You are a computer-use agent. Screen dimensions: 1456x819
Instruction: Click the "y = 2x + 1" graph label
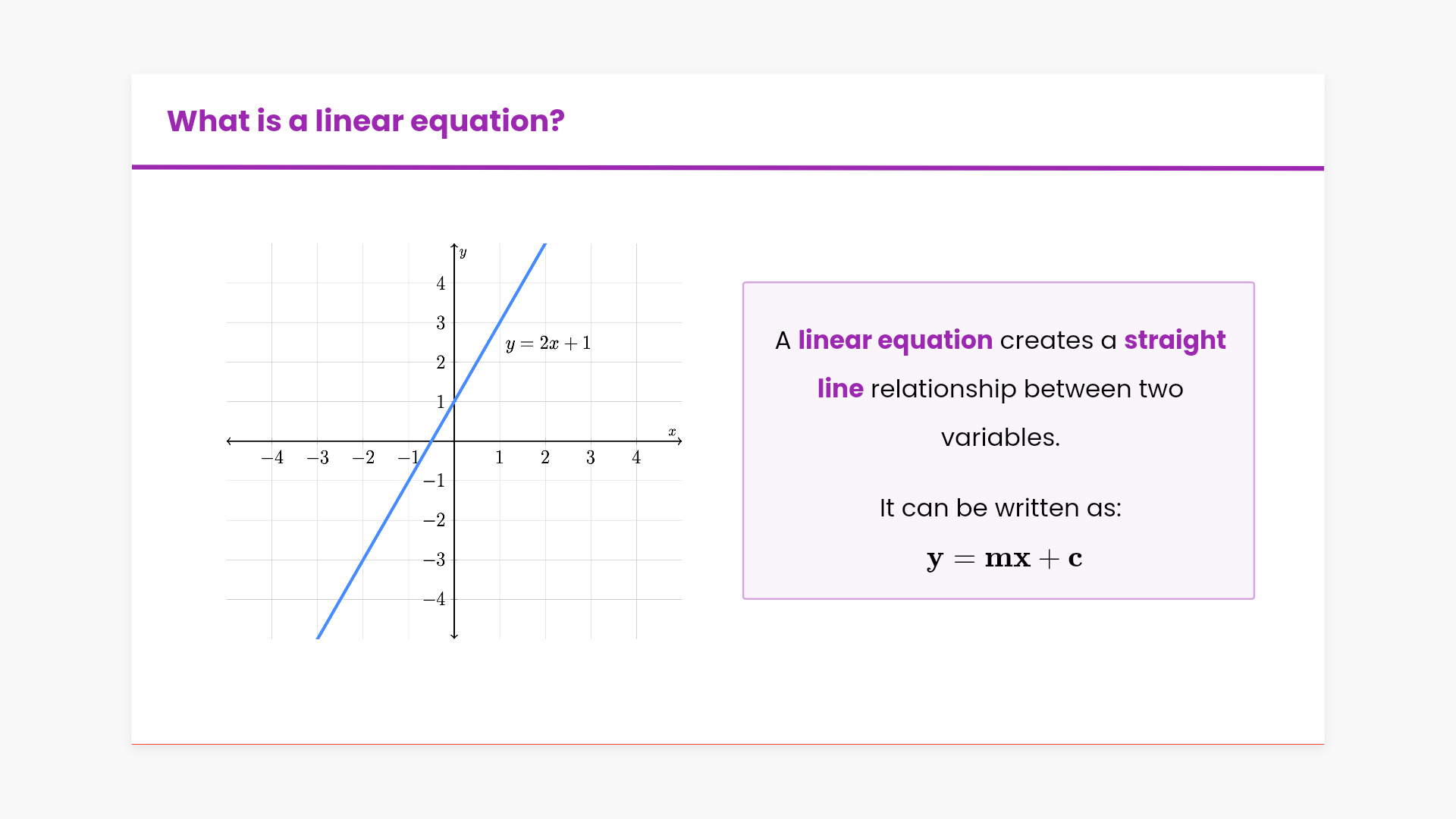click(x=548, y=344)
